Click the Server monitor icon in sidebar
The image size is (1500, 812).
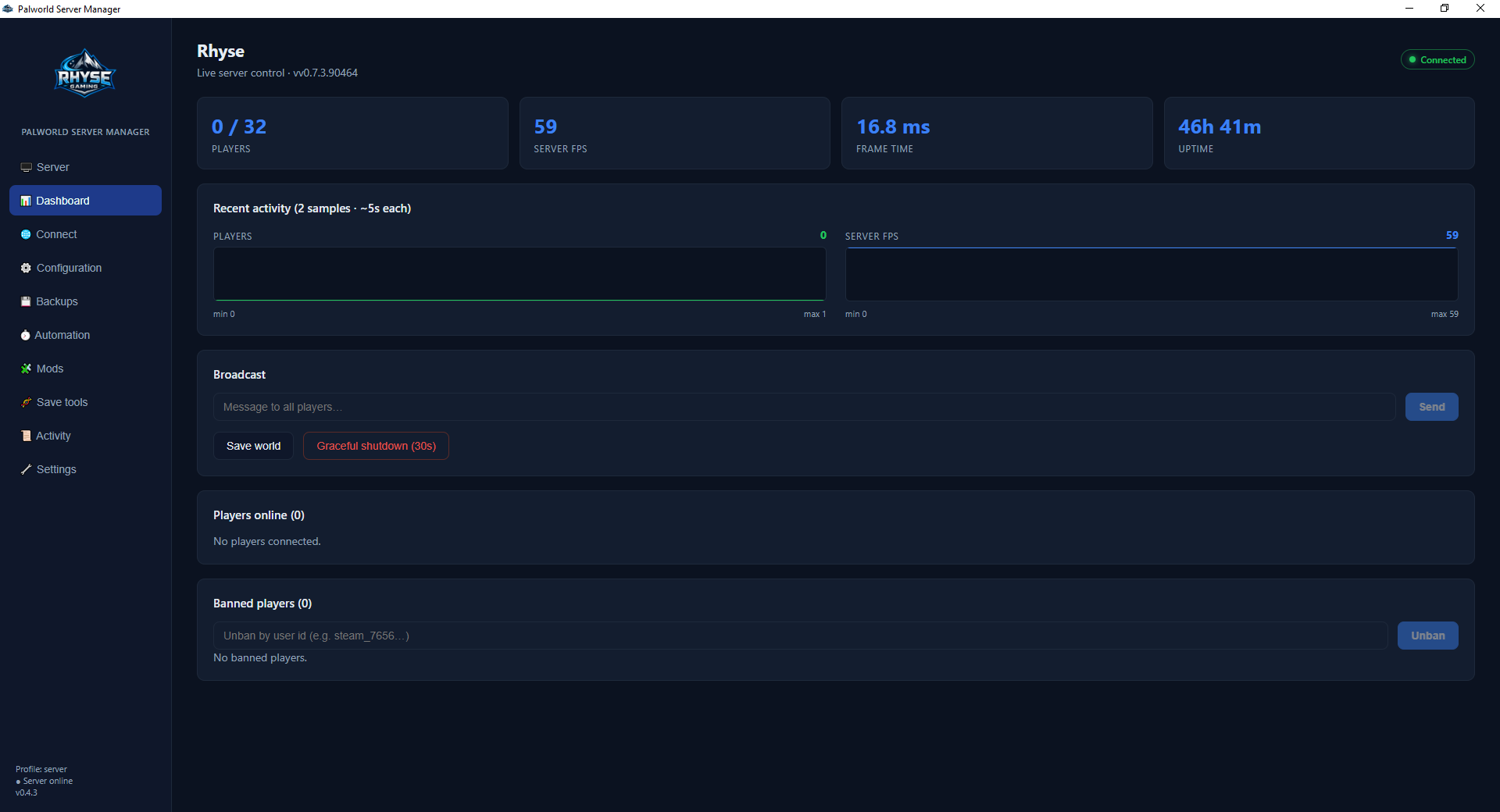point(26,167)
